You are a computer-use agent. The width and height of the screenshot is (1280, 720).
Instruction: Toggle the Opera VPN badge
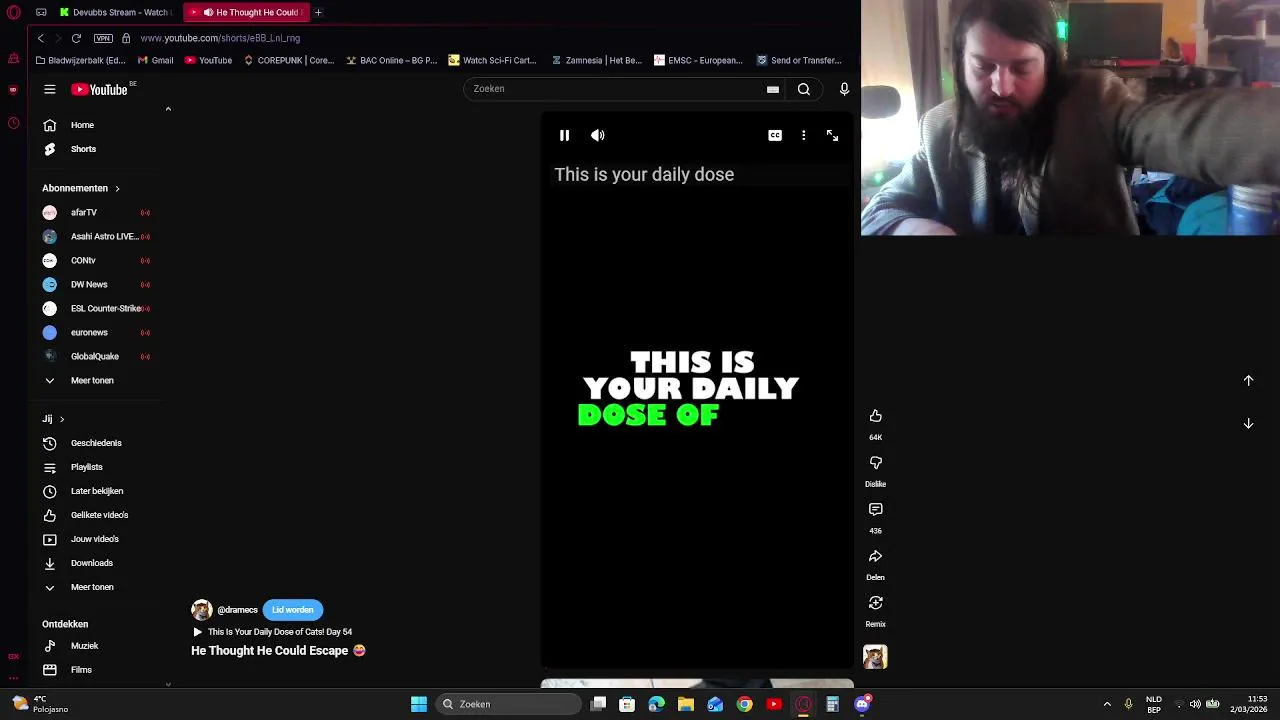pyautogui.click(x=103, y=38)
